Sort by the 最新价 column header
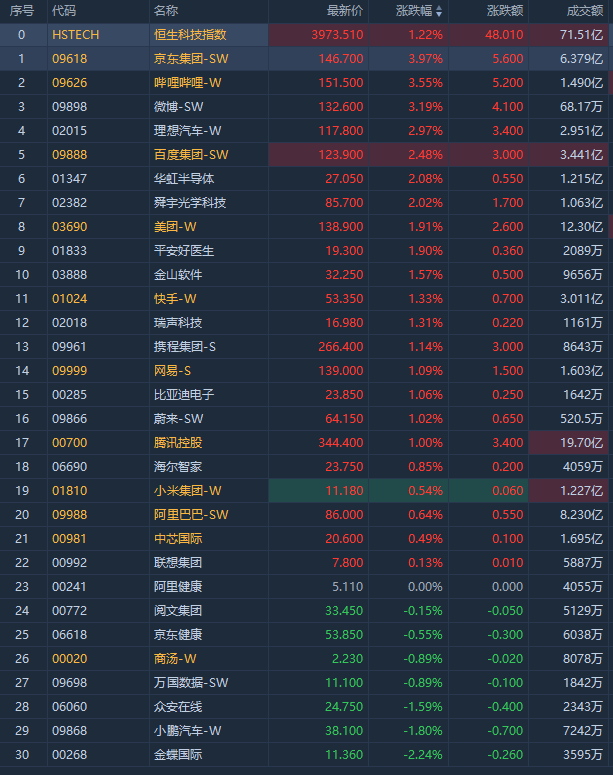The height and width of the screenshot is (775, 613). 345,10
